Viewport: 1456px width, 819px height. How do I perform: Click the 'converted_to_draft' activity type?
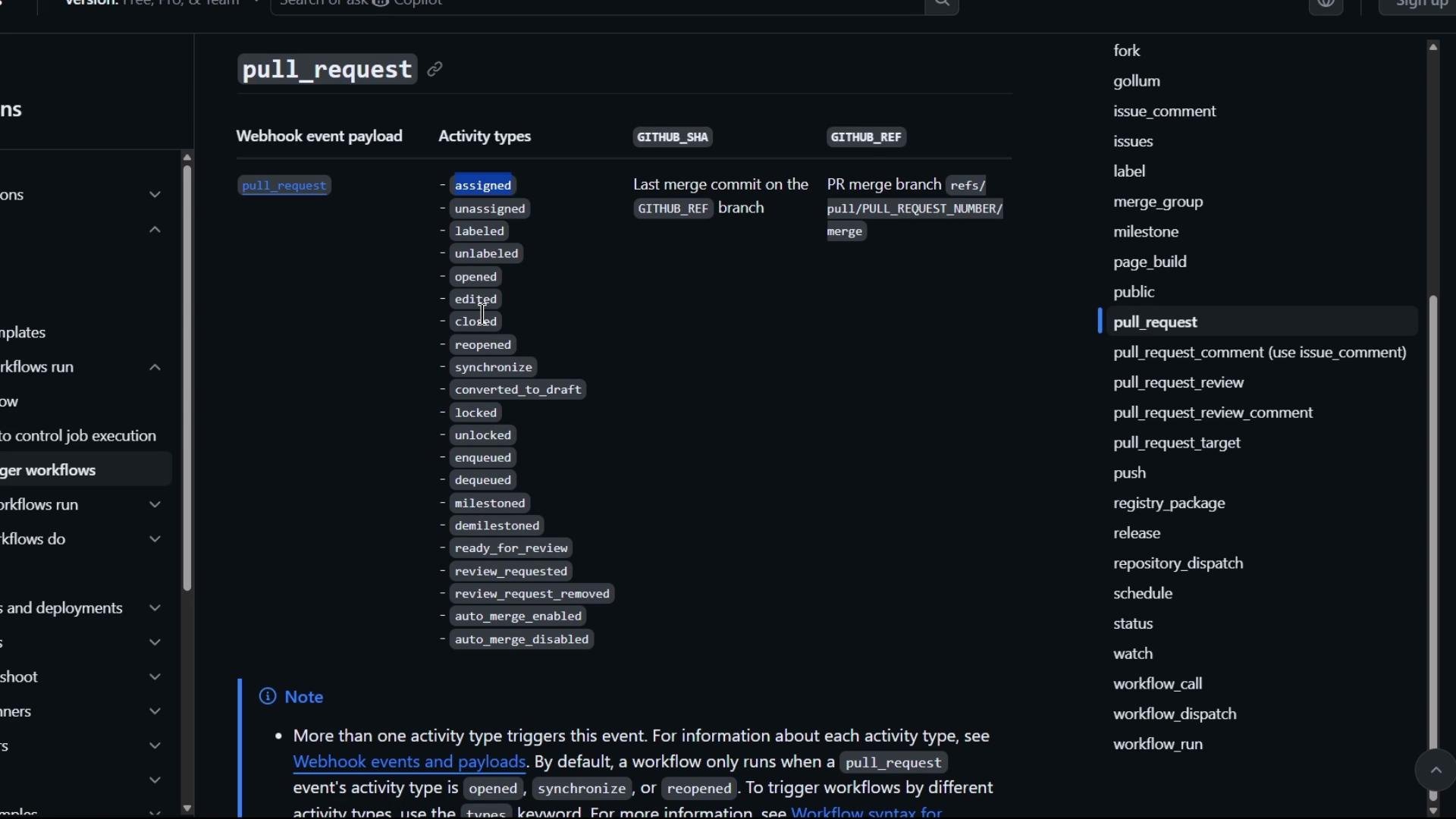(518, 390)
